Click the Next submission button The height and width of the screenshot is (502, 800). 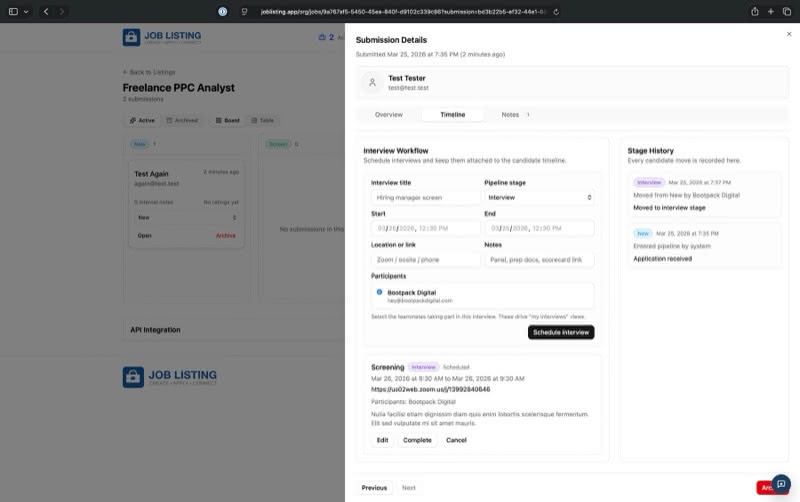(409, 488)
